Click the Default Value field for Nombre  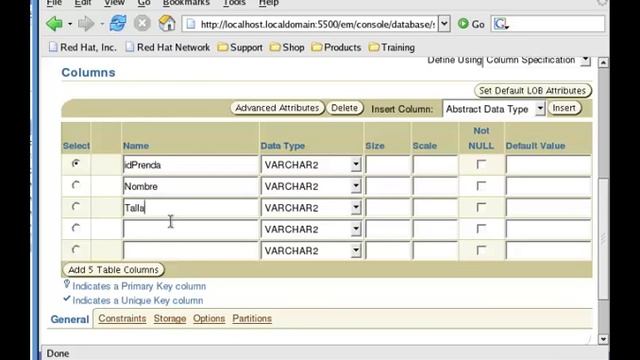548,187
